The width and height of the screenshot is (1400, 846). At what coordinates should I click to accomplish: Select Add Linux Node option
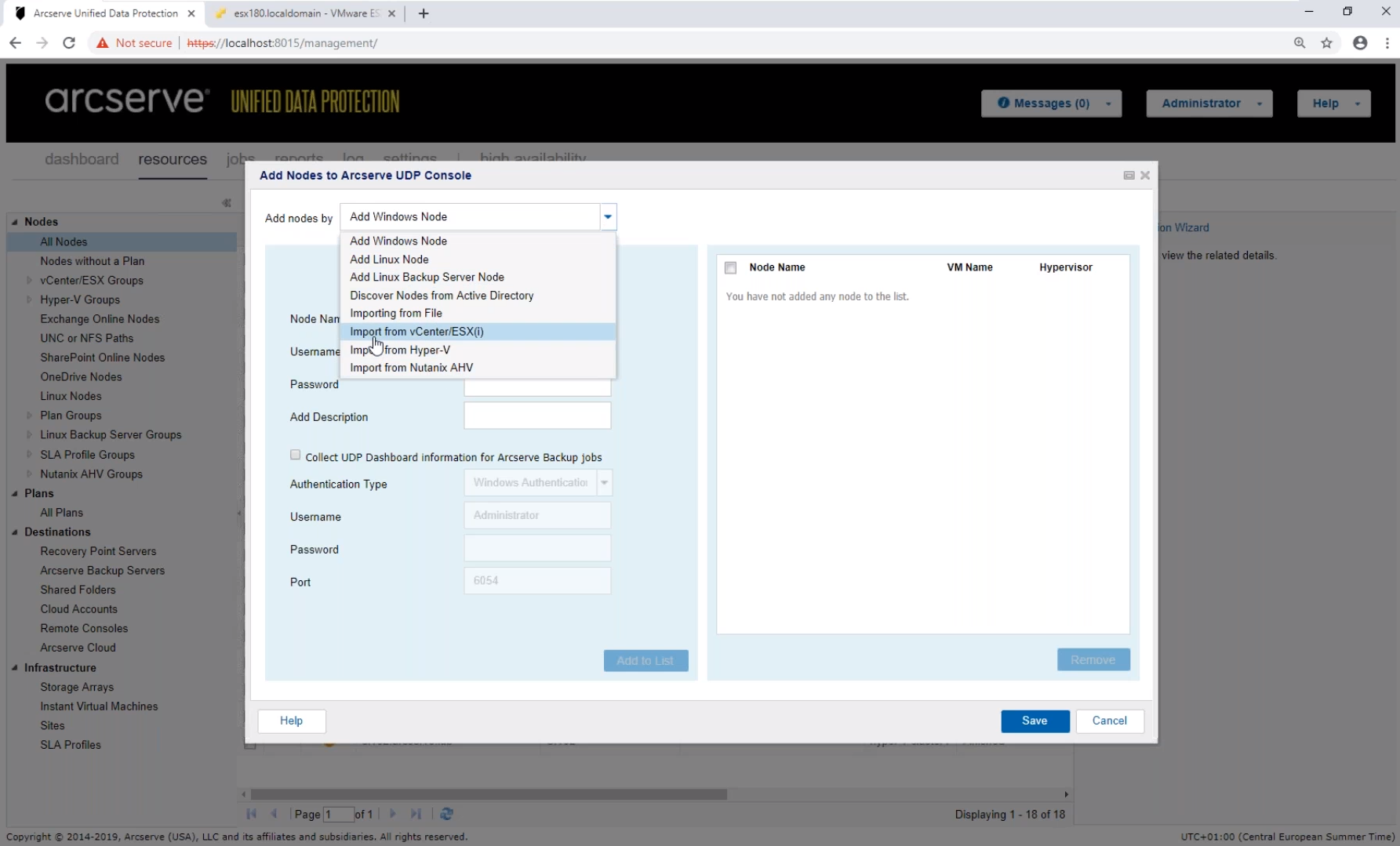click(478, 260)
